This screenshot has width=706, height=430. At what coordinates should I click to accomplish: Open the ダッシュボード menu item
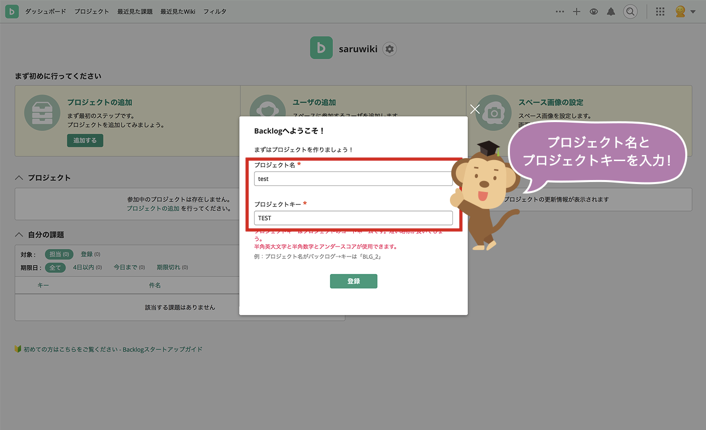(45, 11)
